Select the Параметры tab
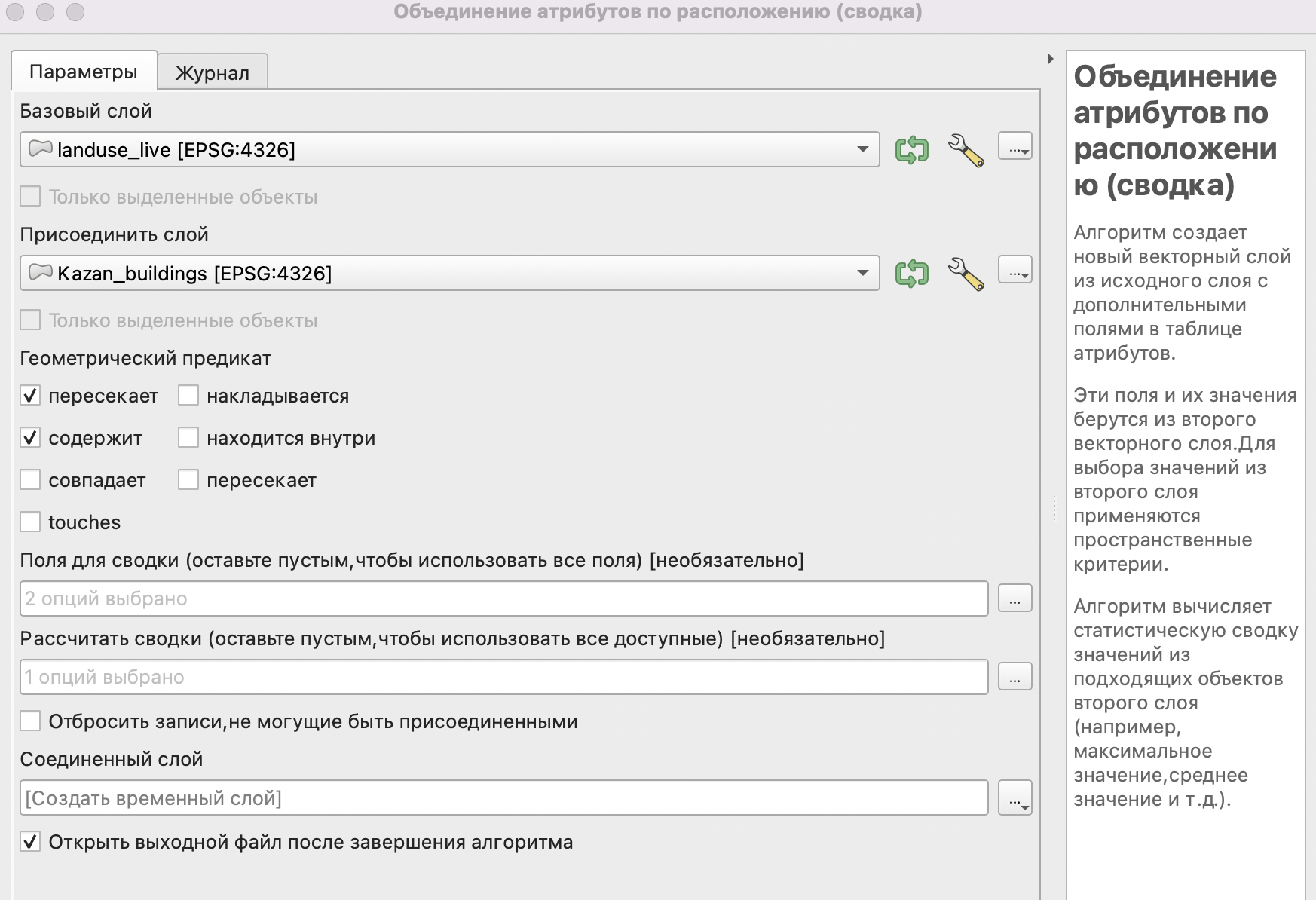The width and height of the screenshot is (1316, 900). point(84,72)
